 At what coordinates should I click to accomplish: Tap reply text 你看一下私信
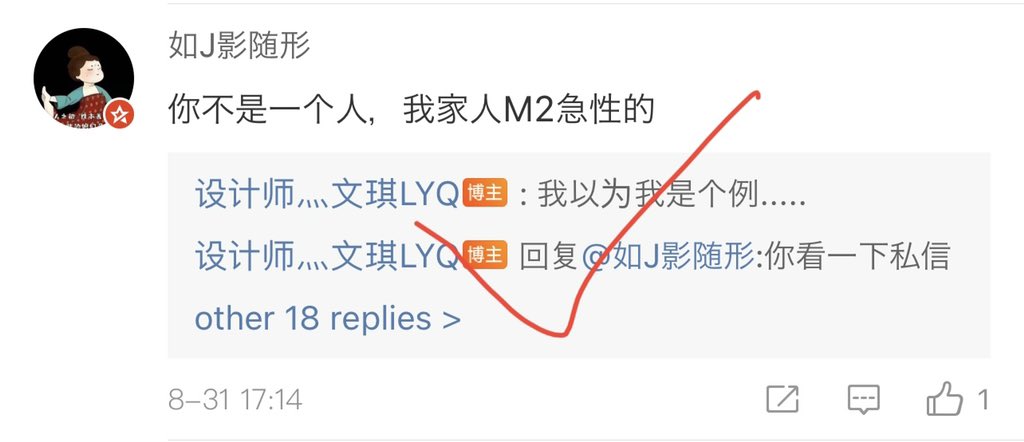pyautogui.click(x=857, y=257)
